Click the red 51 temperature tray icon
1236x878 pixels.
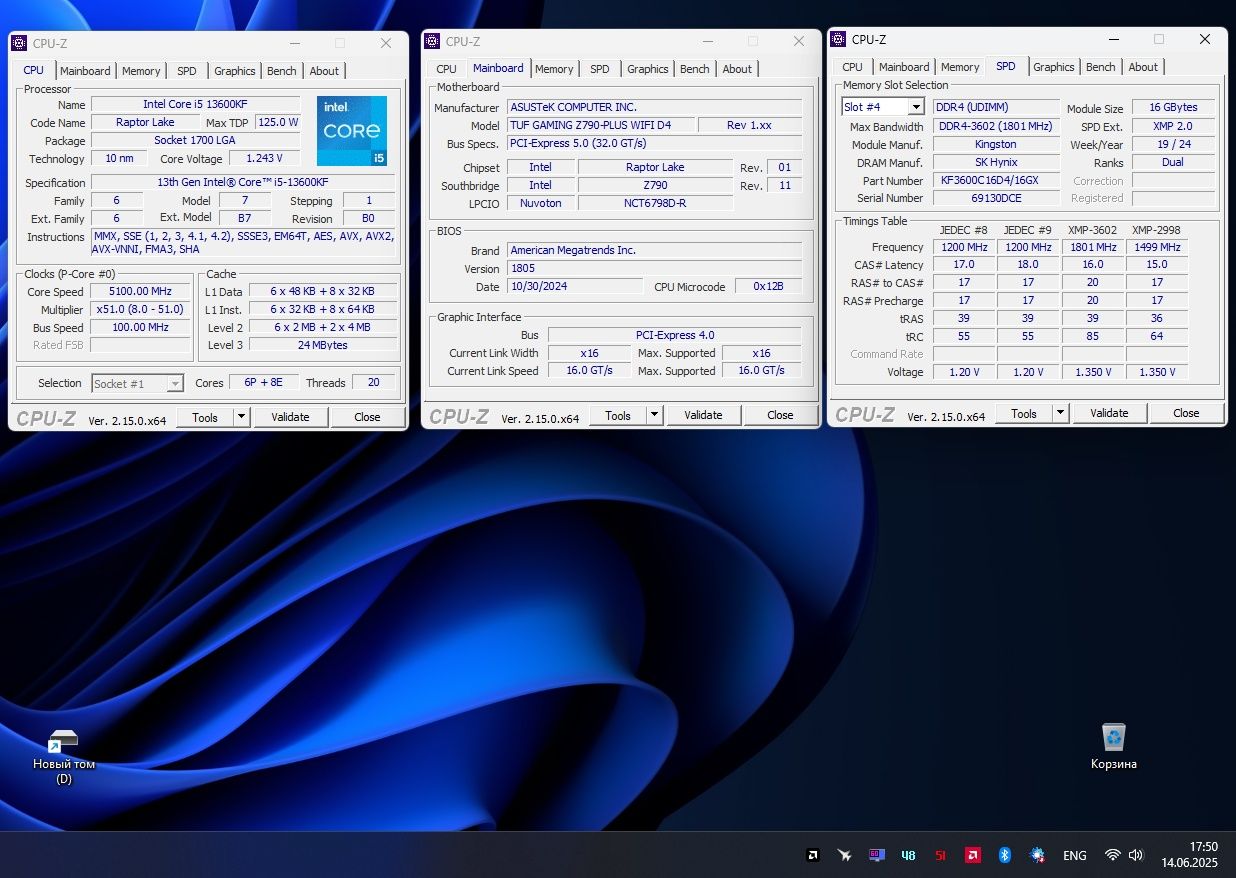(940, 855)
